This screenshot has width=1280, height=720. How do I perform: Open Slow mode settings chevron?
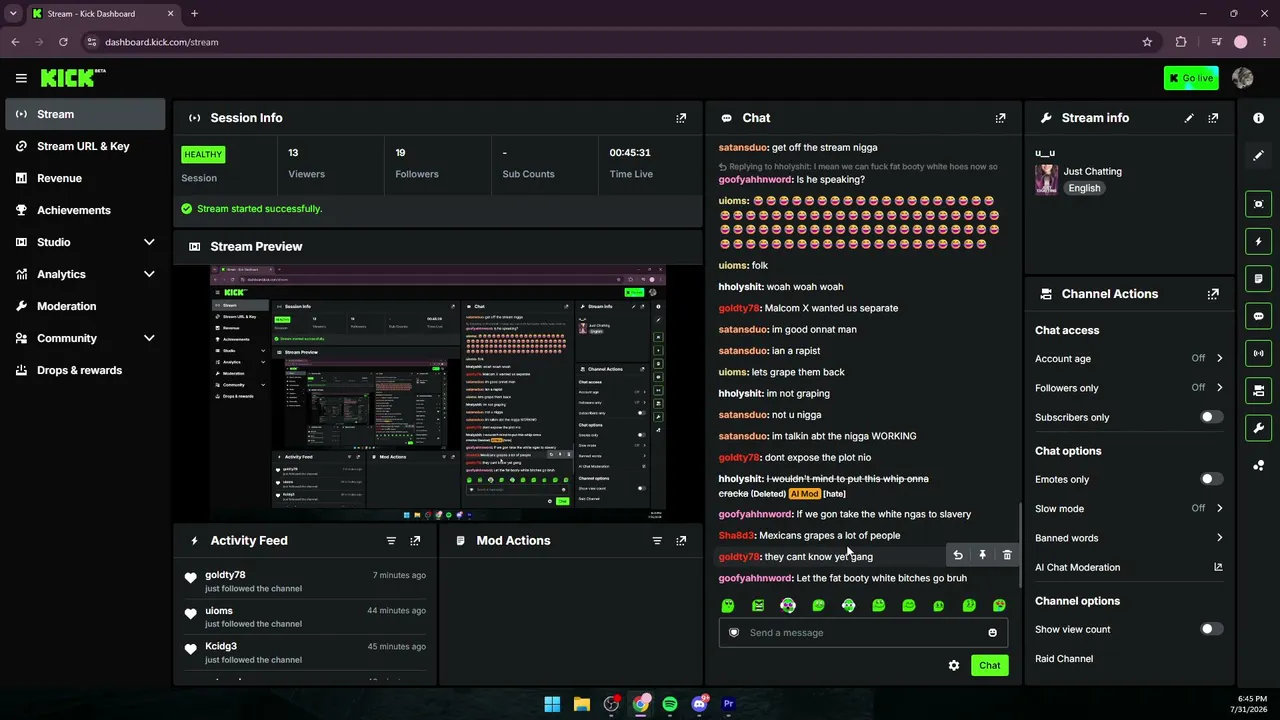pyautogui.click(x=1219, y=508)
